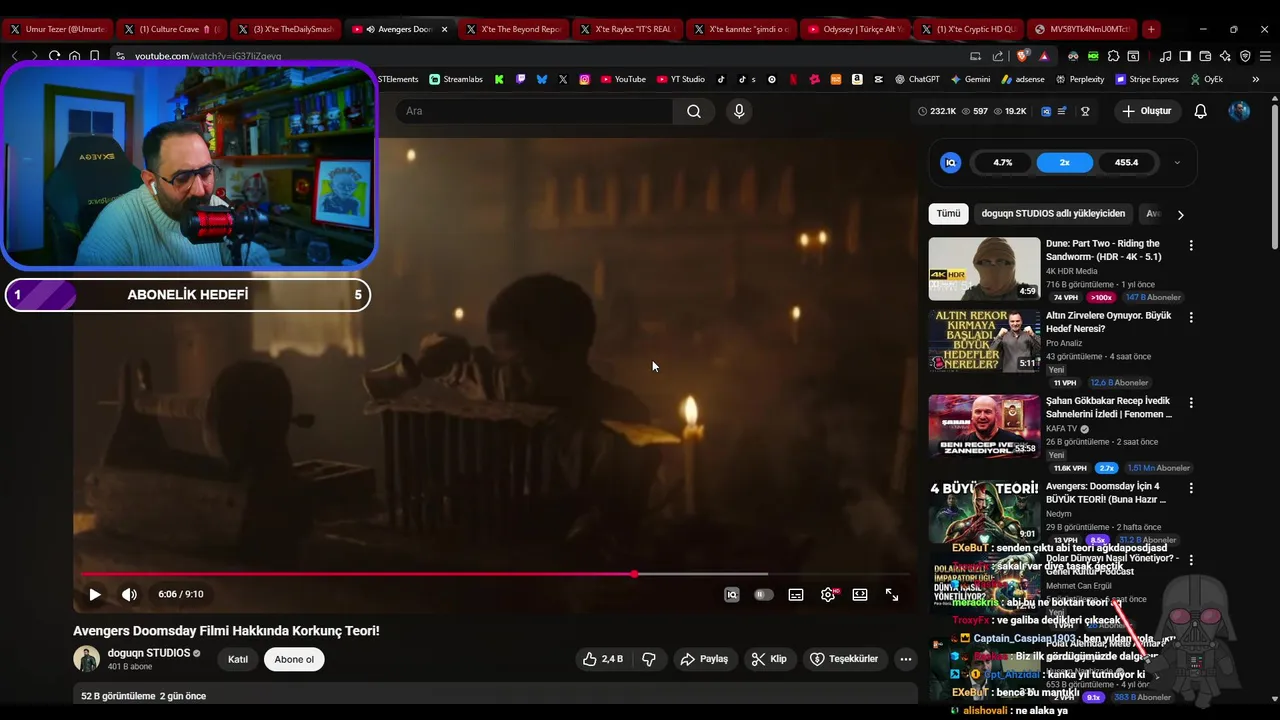Toggle subtitles in the player controls
The height and width of the screenshot is (720, 1280).
(796, 594)
